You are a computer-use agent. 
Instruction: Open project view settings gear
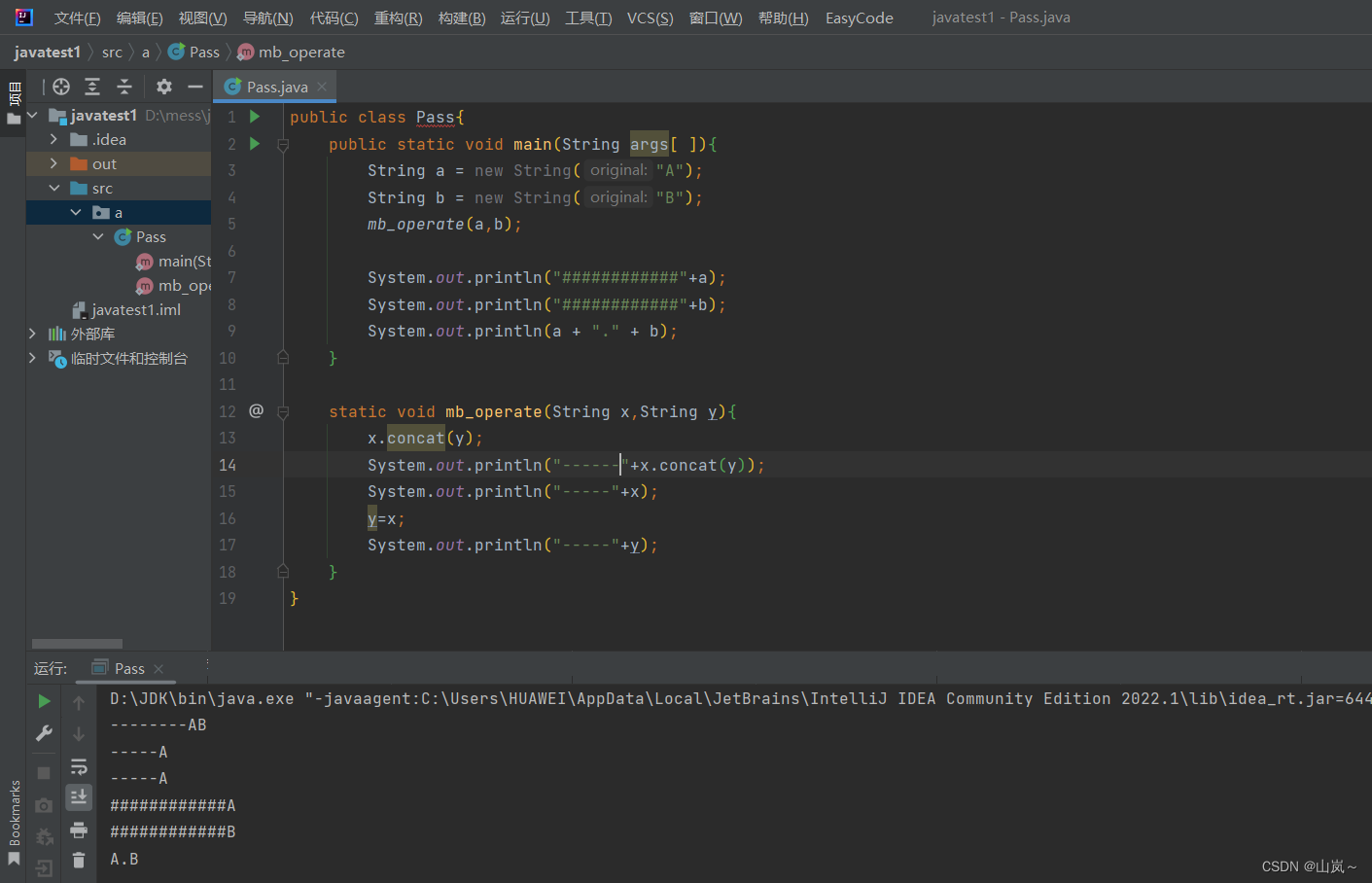[164, 87]
